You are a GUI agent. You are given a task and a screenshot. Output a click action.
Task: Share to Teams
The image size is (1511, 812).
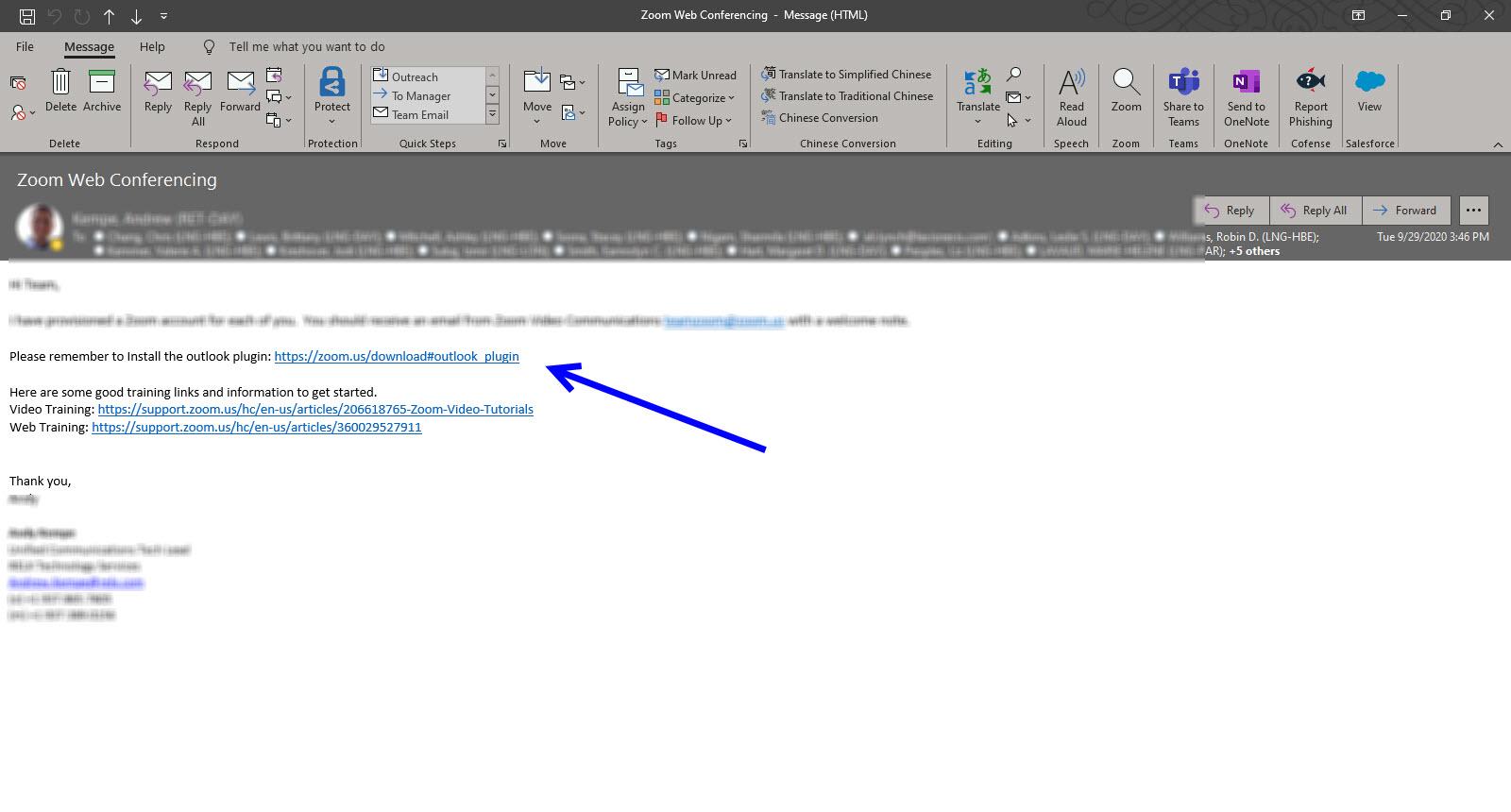[1183, 97]
